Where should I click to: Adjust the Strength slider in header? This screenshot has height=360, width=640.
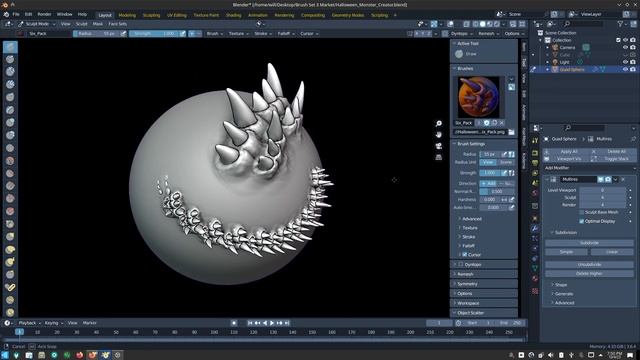[x=154, y=33]
